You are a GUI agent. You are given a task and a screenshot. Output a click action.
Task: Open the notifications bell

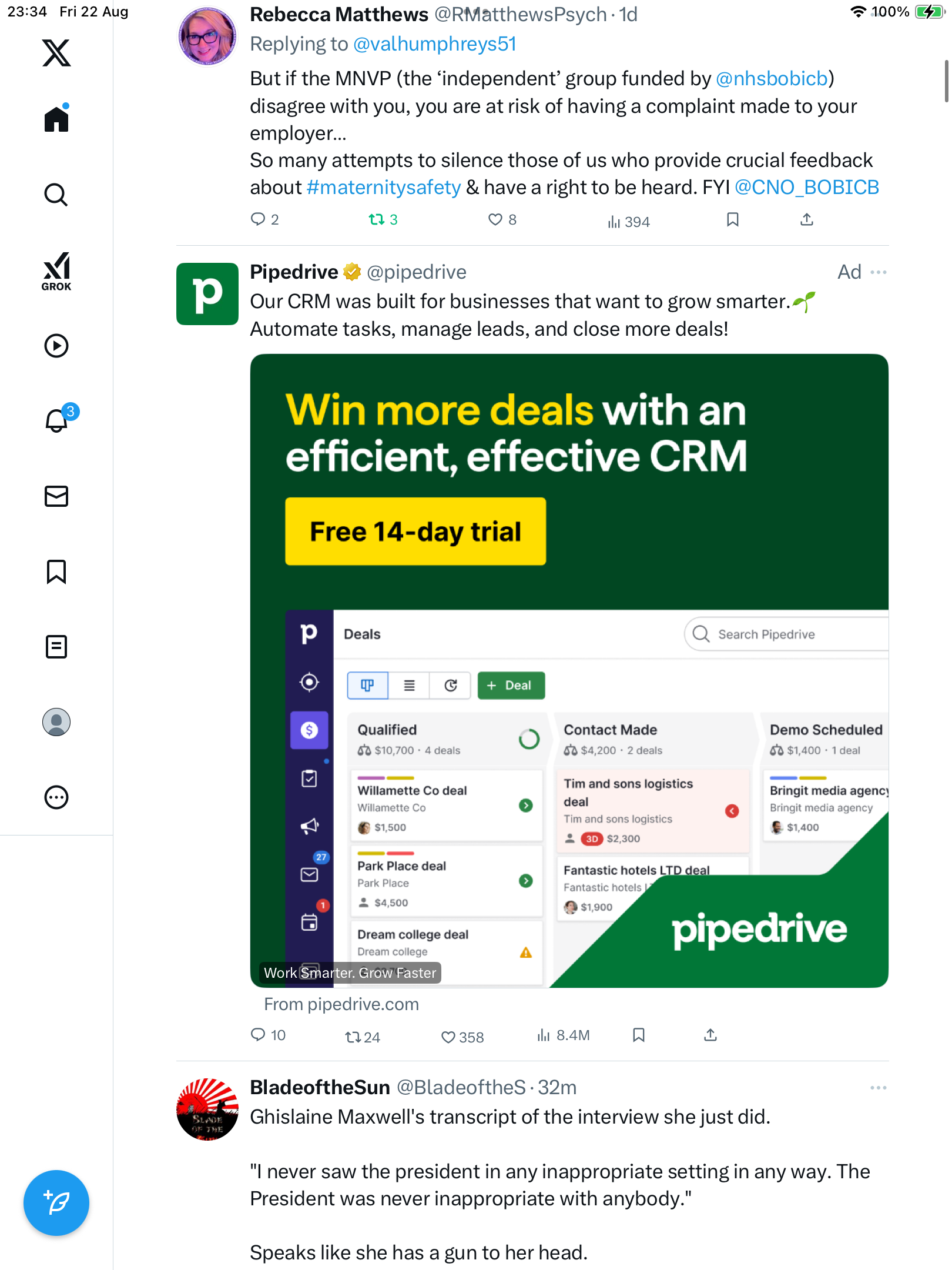click(56, 421)
